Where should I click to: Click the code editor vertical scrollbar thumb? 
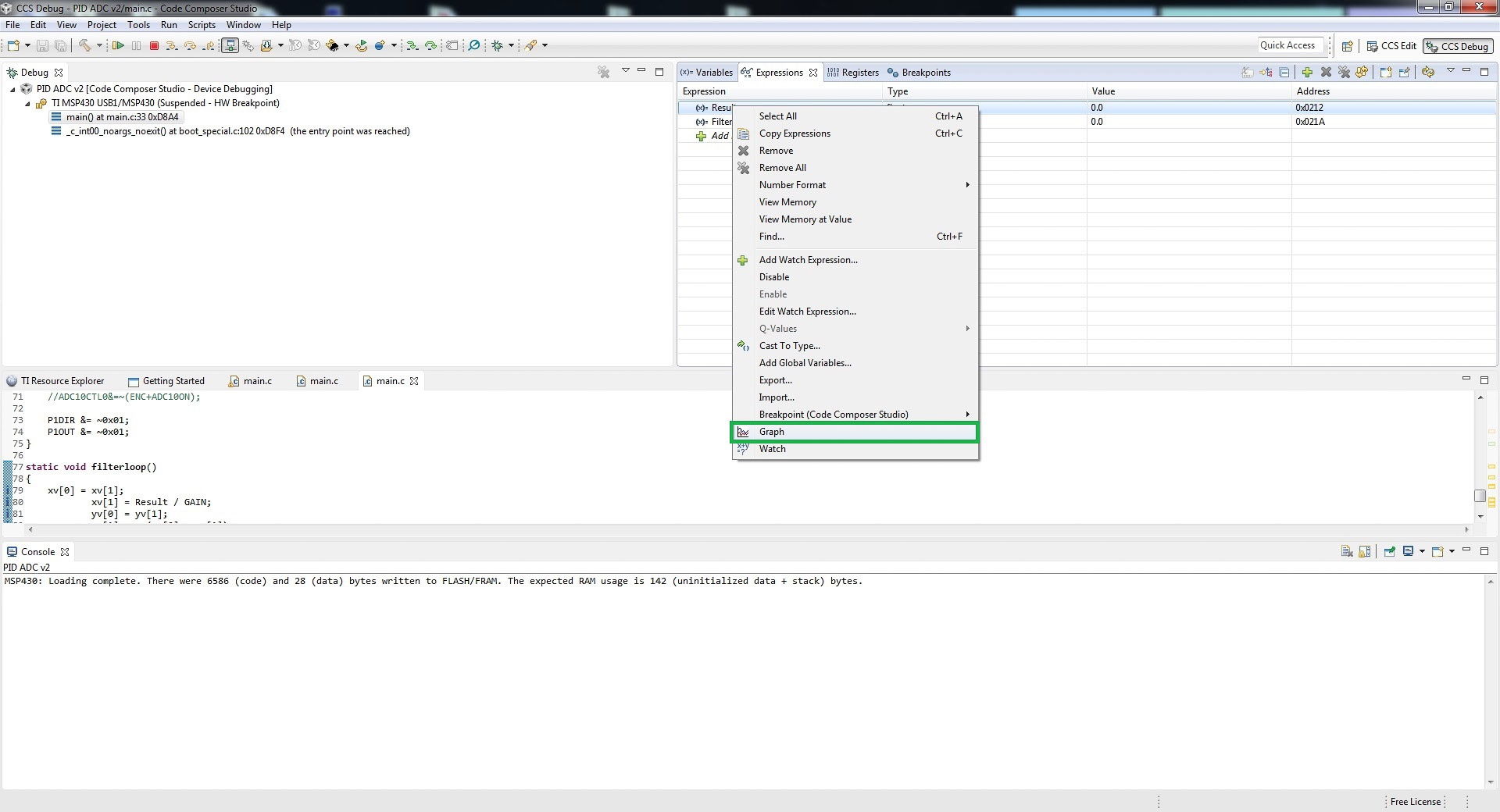click(1480, 496)
